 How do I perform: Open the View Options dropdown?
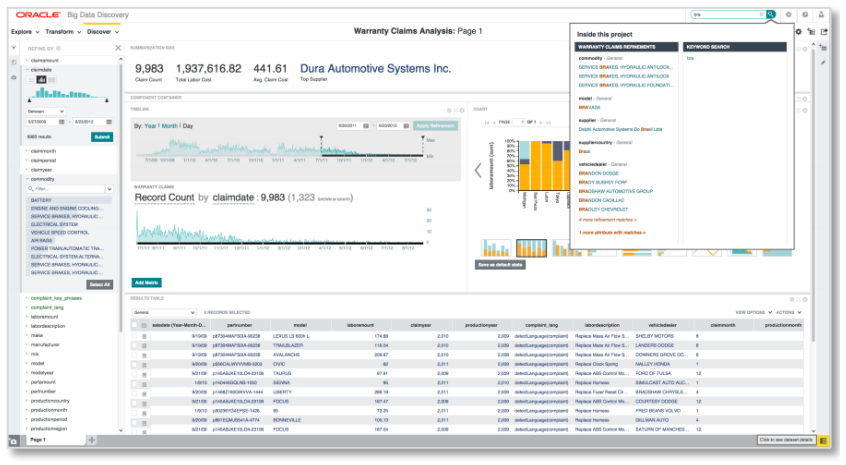[752, 312]
